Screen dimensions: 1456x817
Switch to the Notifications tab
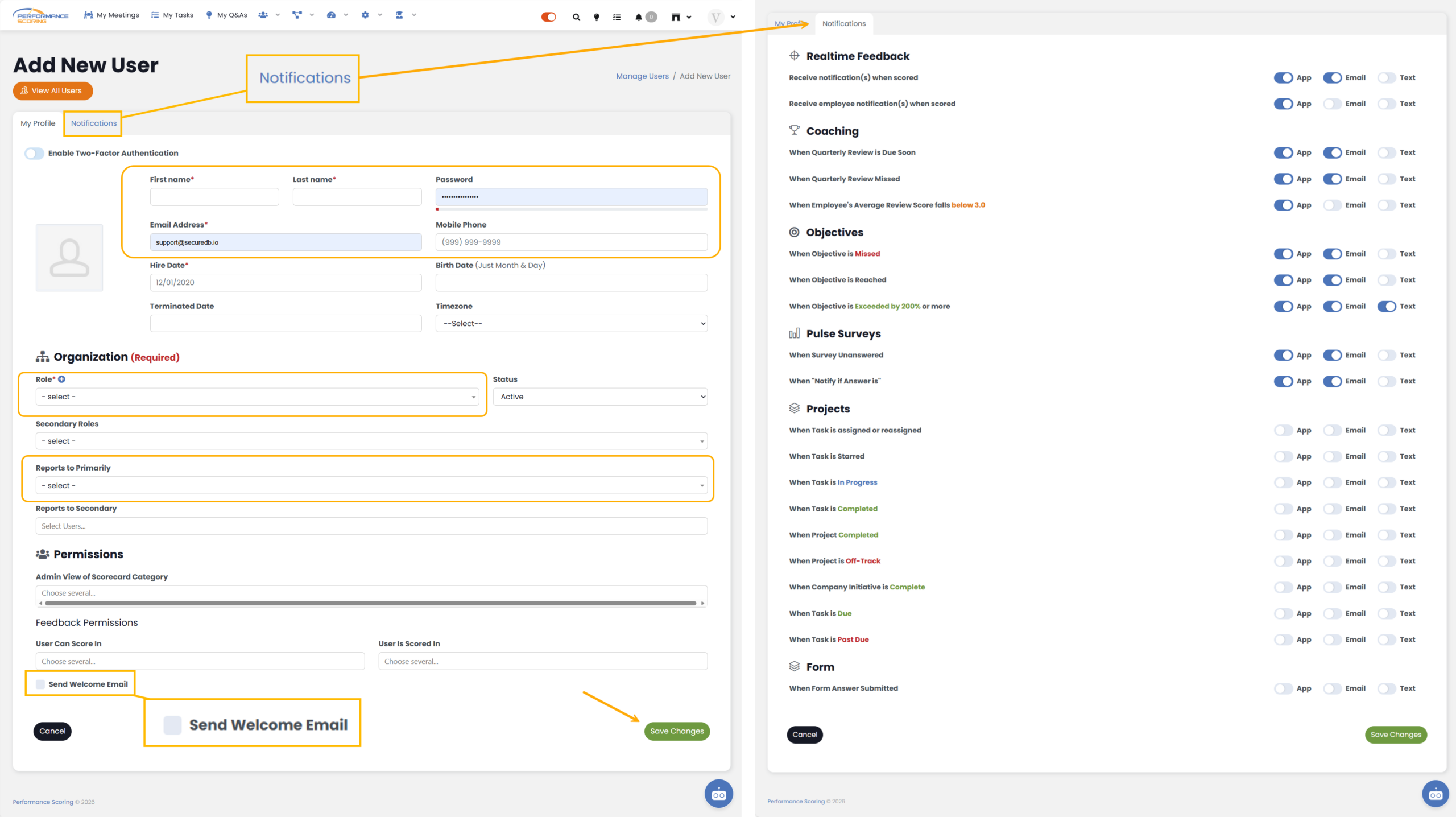(93, 123)
